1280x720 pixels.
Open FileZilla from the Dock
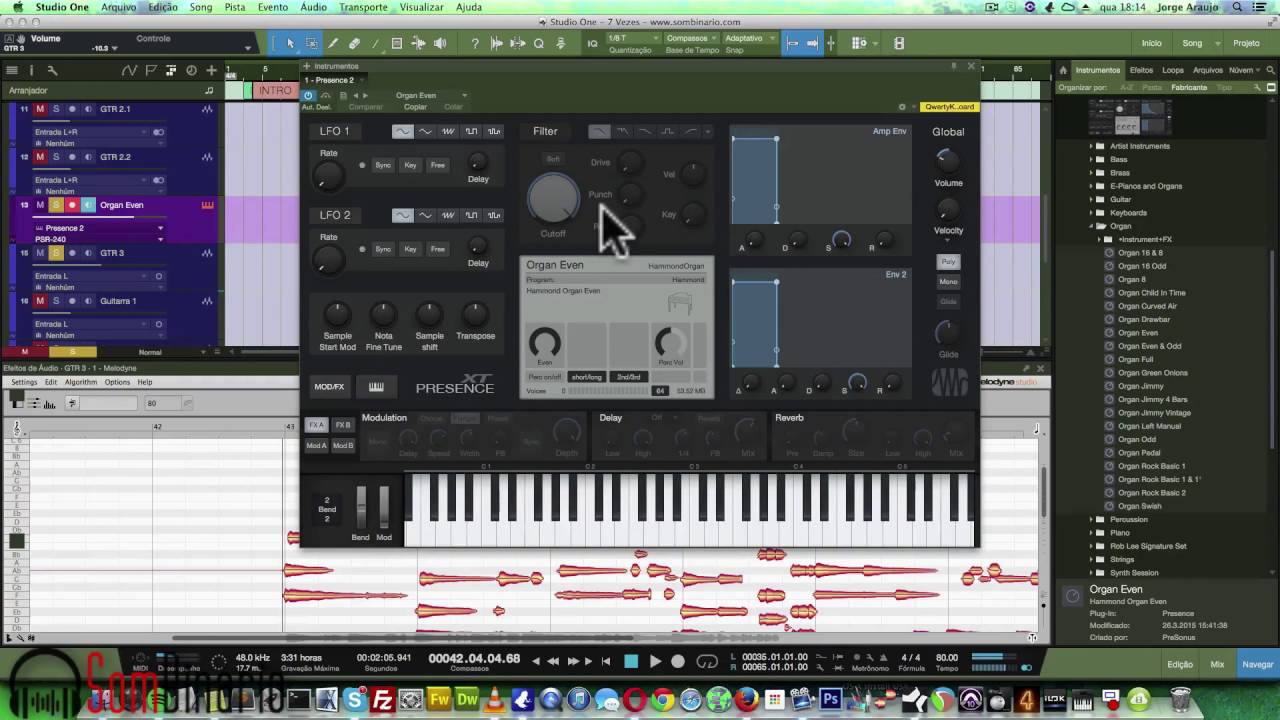382,699
